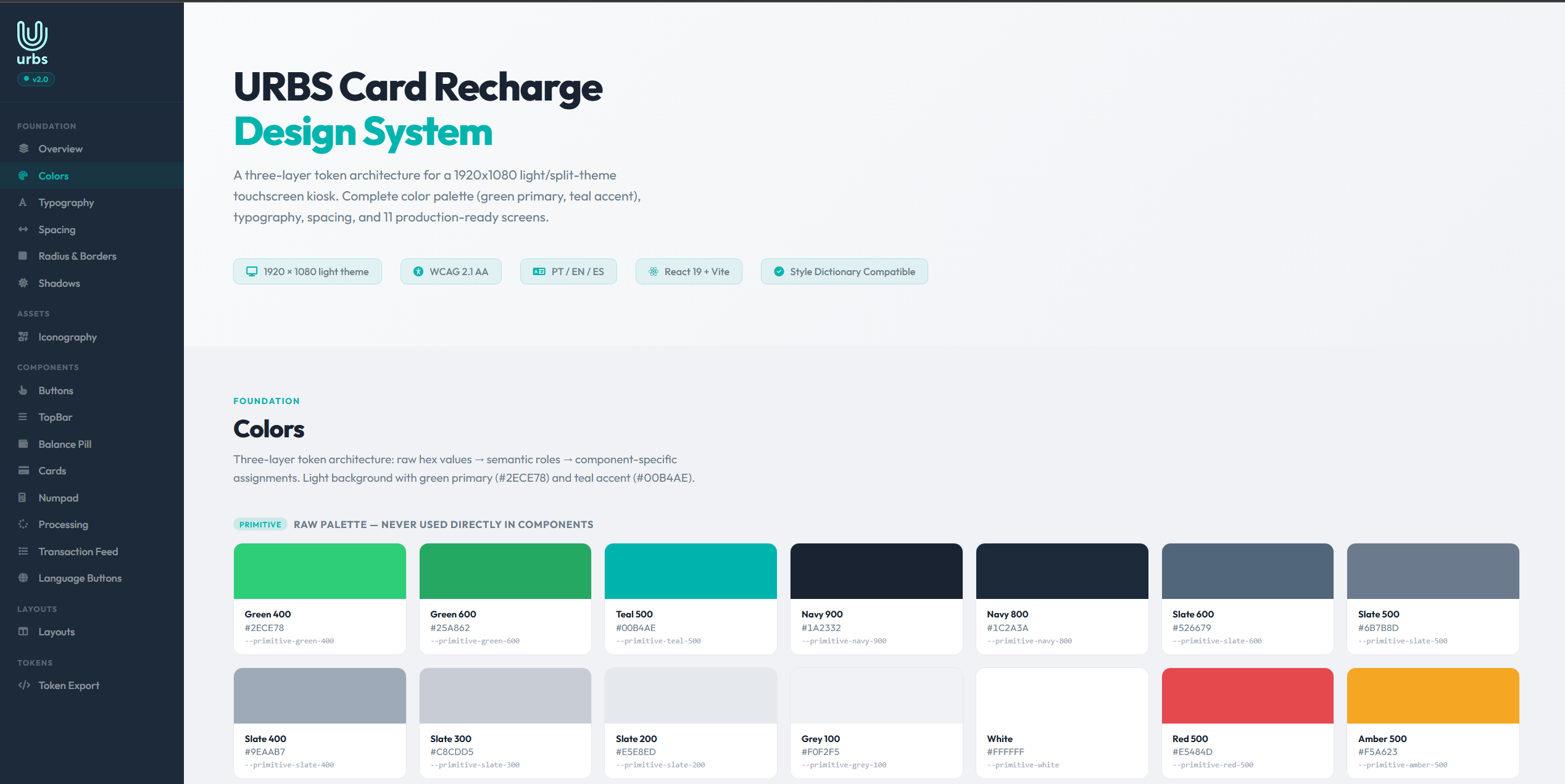
Task: Click the URBS logo at top left
Action: point(32,40)
